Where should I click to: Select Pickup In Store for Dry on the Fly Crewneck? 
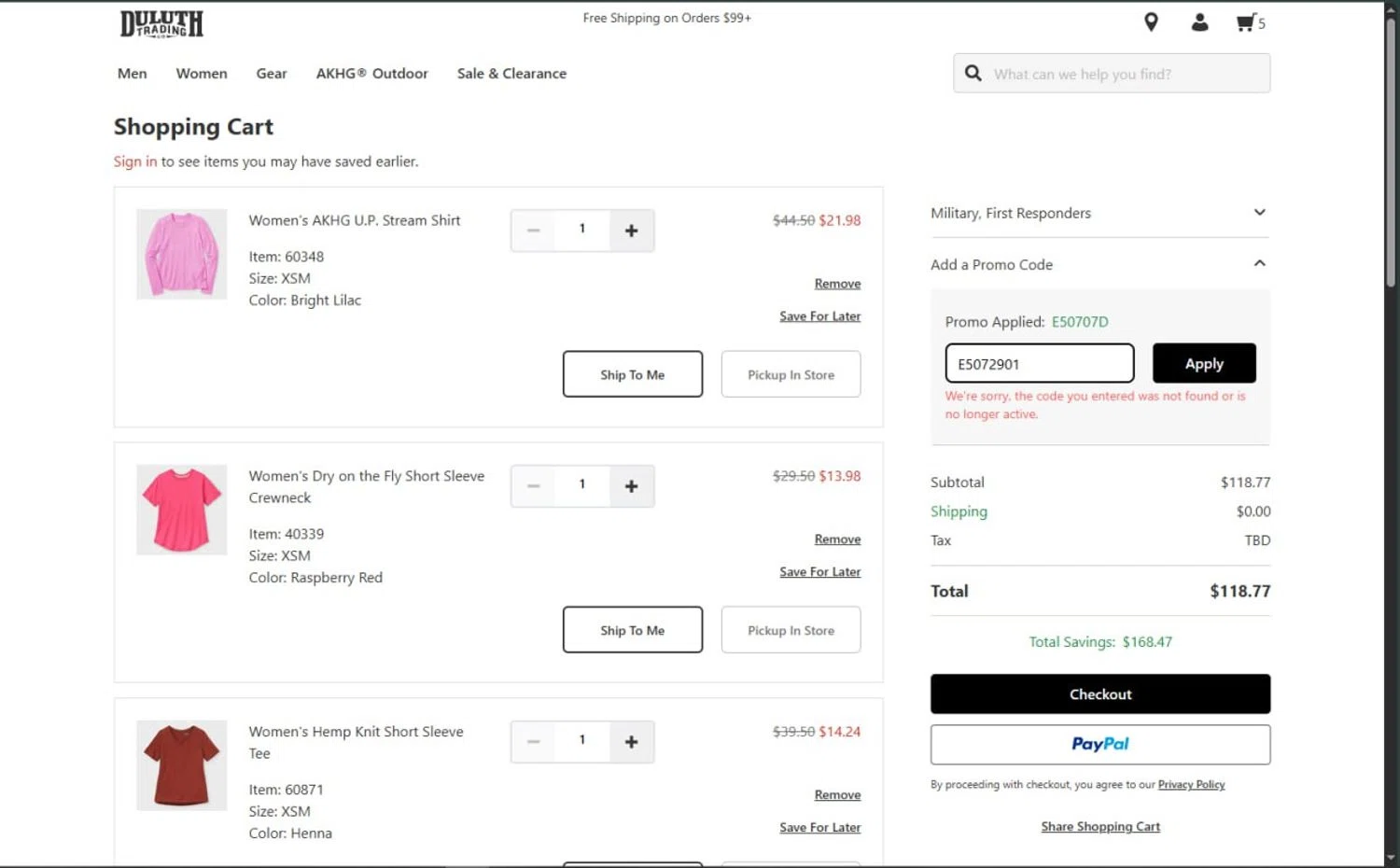[791, 630]
